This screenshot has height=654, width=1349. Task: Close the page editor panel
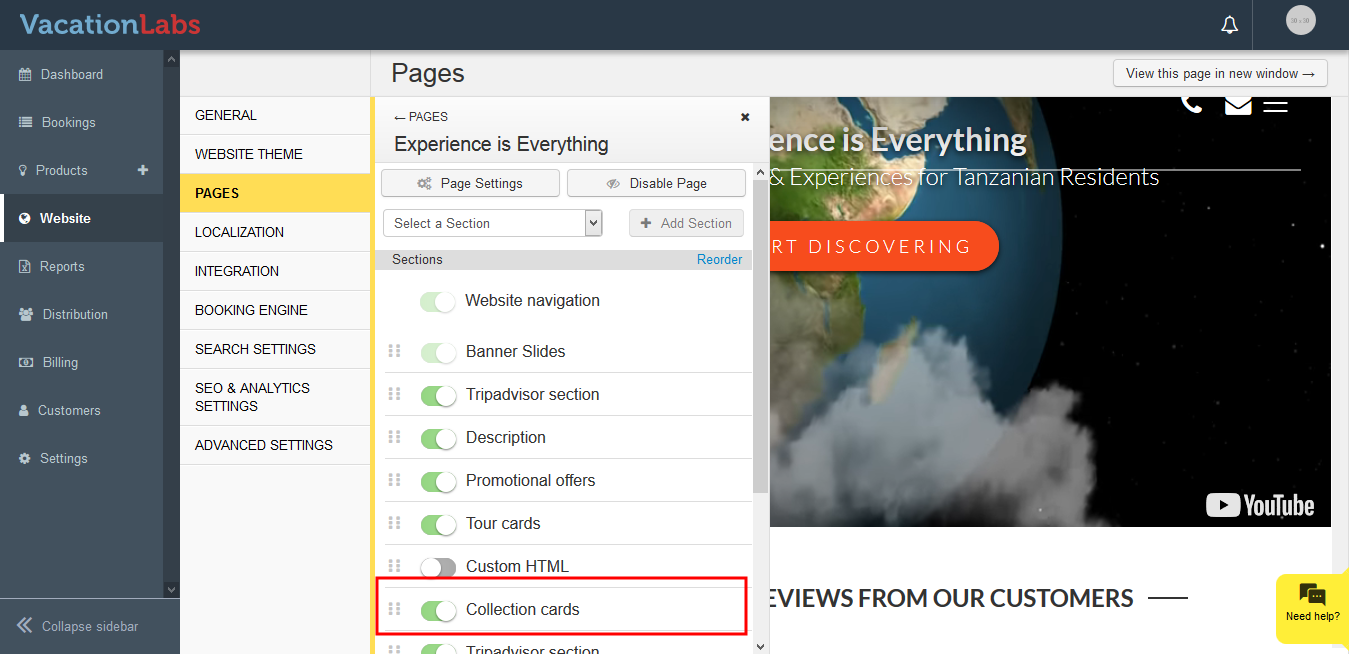click(745, 117)
